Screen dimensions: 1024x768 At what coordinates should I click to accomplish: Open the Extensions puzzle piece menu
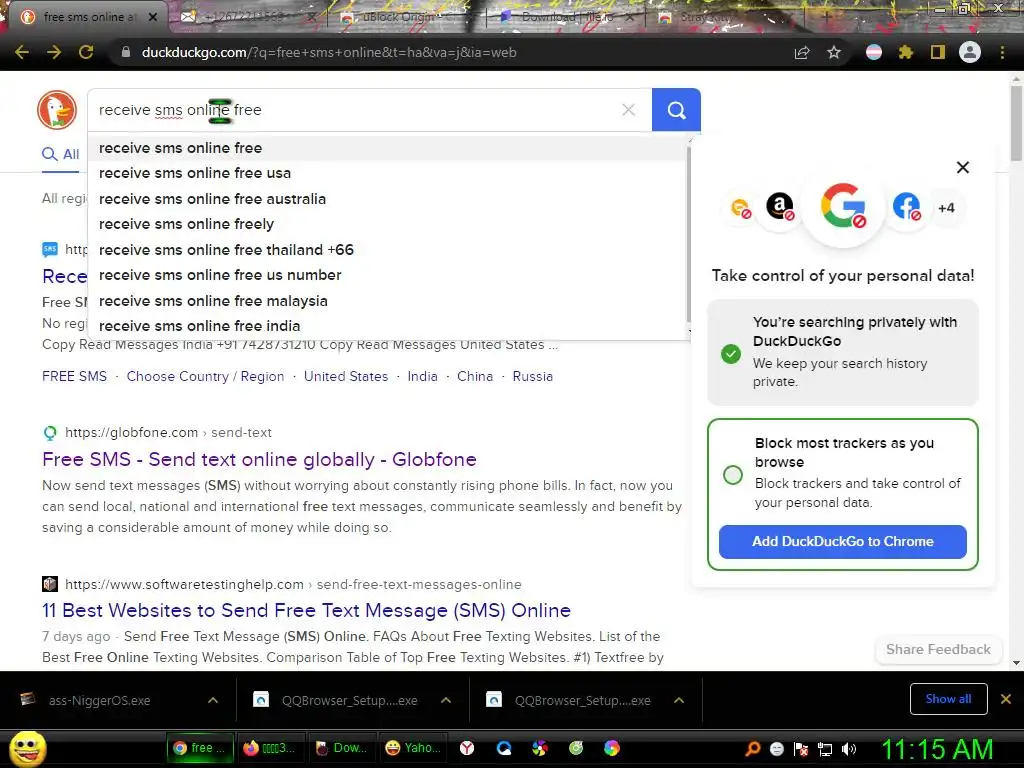tap(906, 52)
